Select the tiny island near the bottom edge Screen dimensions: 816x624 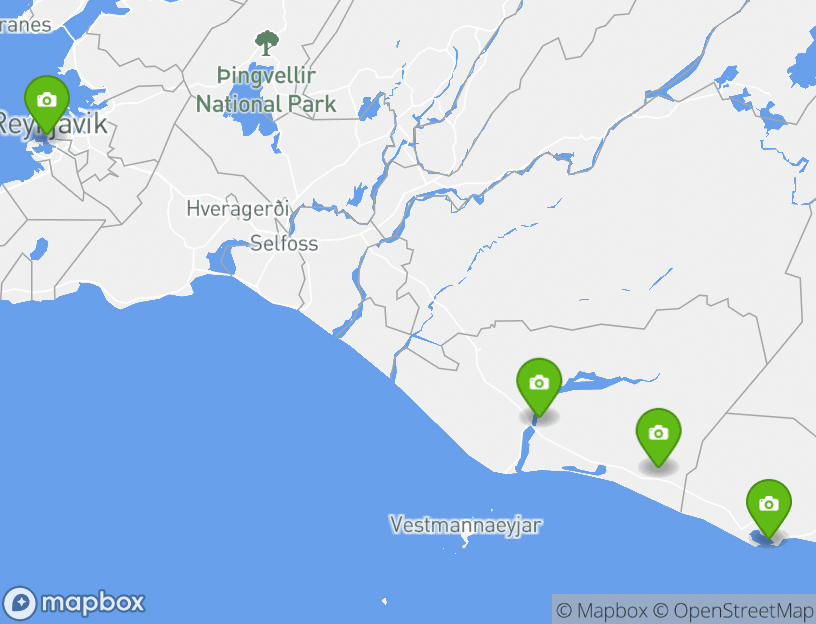[384, 602]
